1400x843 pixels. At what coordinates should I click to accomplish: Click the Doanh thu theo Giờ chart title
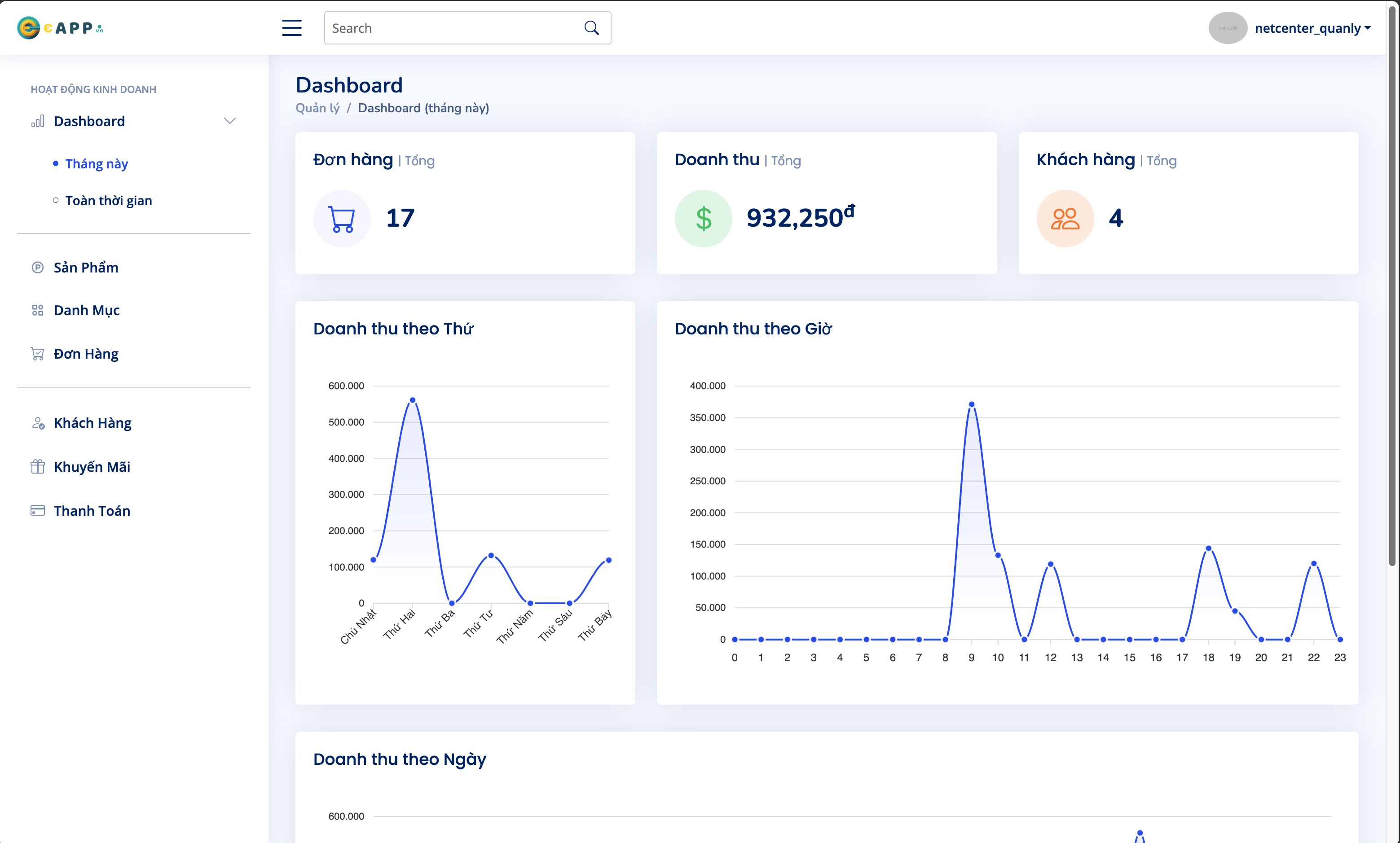tap(753, 329)
